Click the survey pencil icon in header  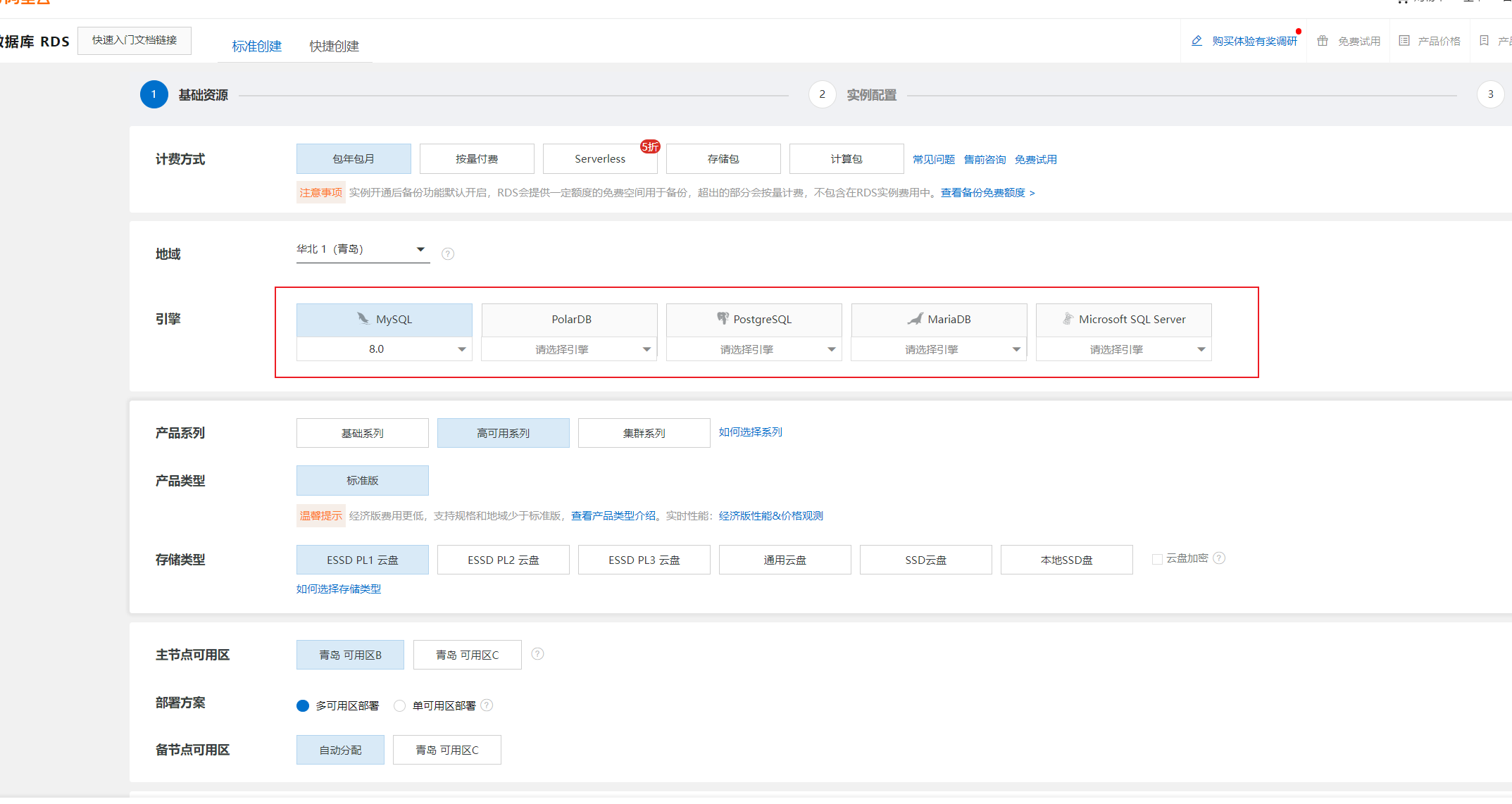(1197, 41)
